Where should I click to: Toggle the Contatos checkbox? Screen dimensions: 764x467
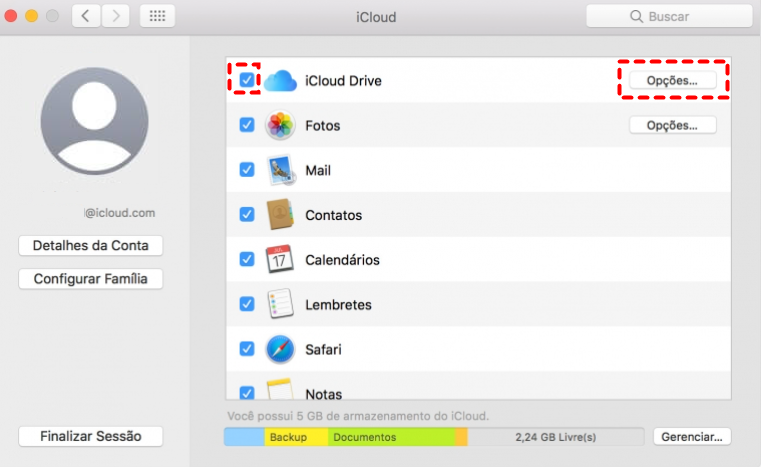pos(247,214)
